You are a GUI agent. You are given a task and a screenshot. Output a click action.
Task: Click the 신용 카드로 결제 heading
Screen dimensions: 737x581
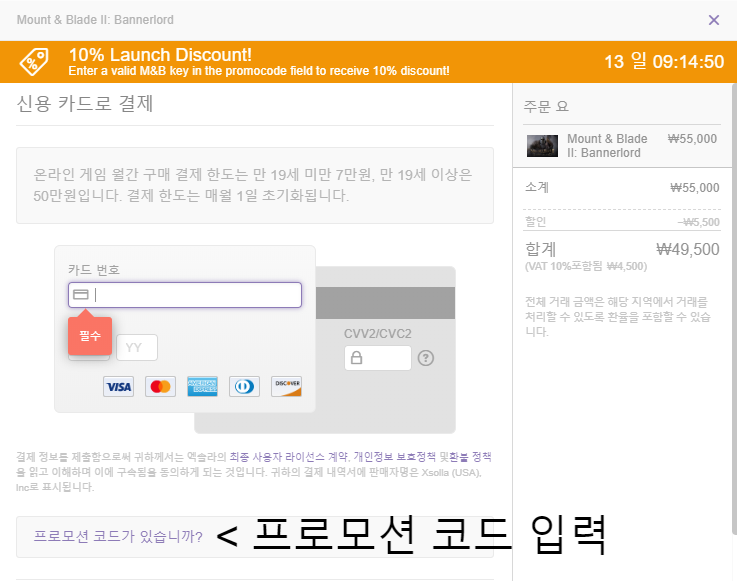[85, 103]
